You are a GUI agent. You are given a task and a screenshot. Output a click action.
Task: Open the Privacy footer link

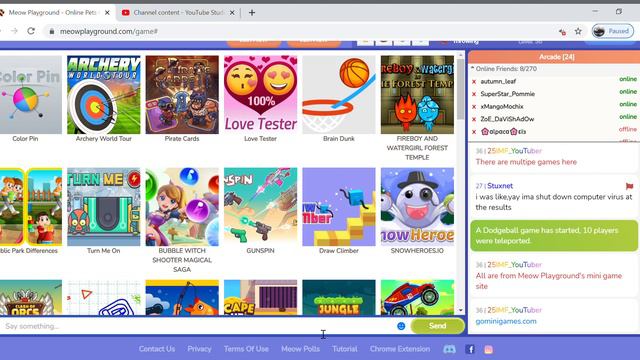(199, 349)
